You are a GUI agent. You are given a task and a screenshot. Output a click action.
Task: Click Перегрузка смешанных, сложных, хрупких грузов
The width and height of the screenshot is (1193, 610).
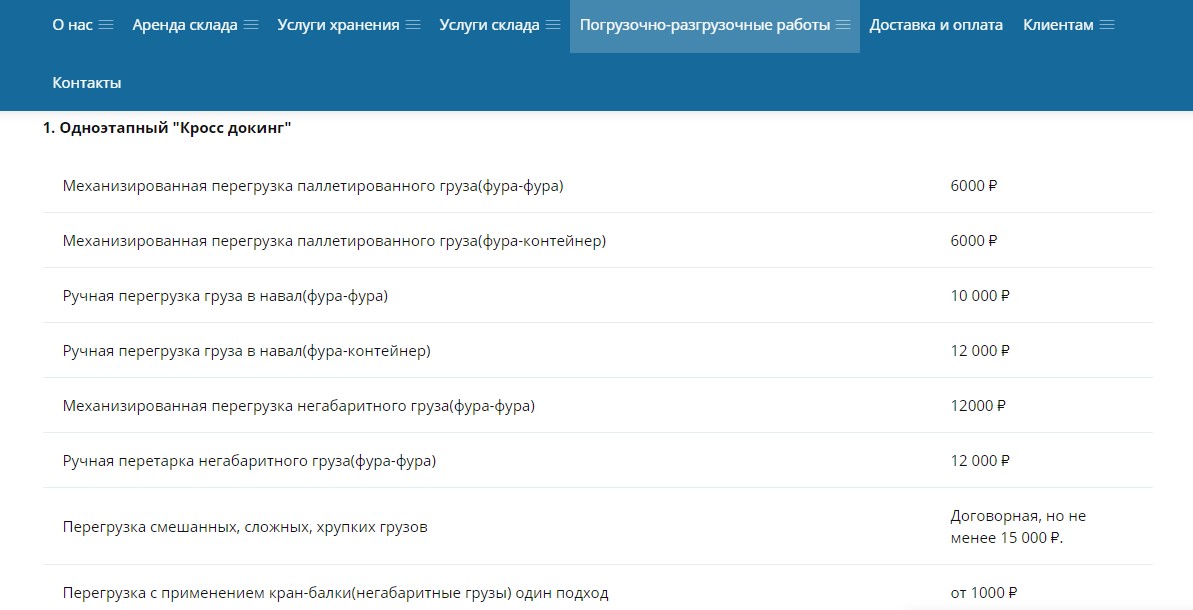pyautogui.click(x=244, y=526)
